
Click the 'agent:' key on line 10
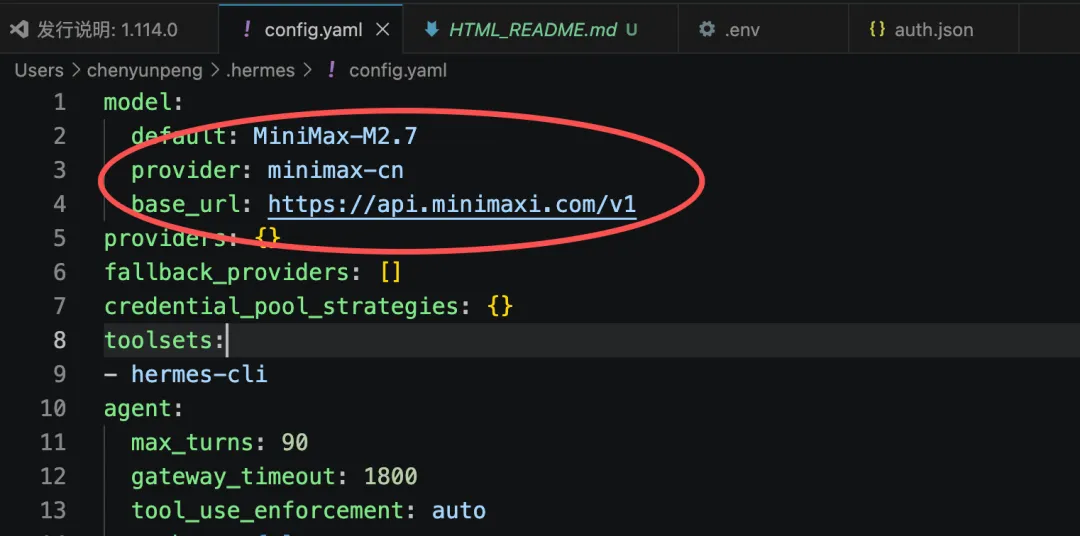pos(144,409)
